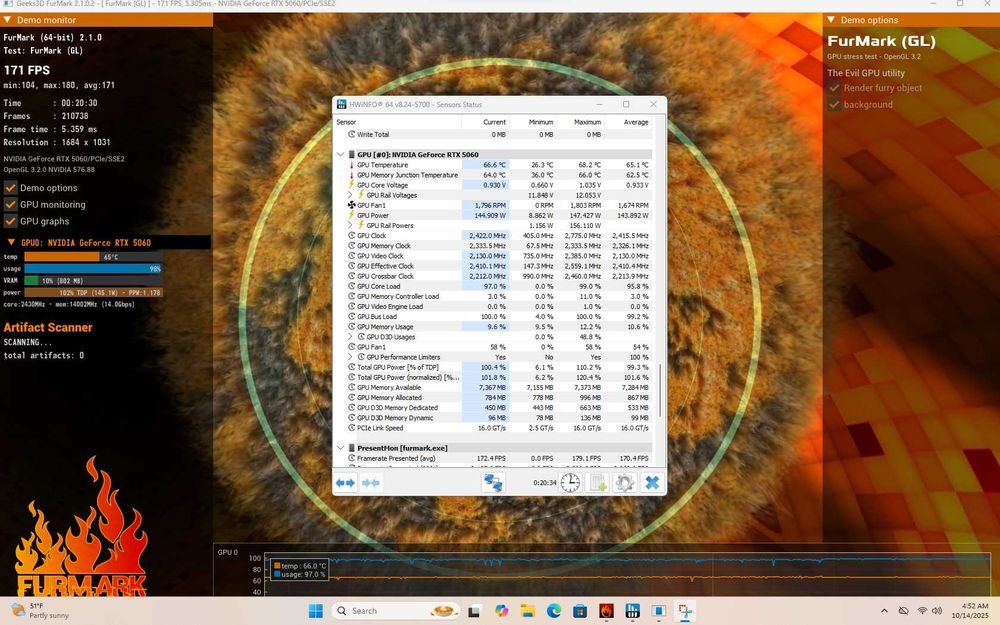Screen dimensions: 1000x625
Task: Click the greyed collapse-columns arrows in HWiNFO toolbar
Action: coord(371,483)
